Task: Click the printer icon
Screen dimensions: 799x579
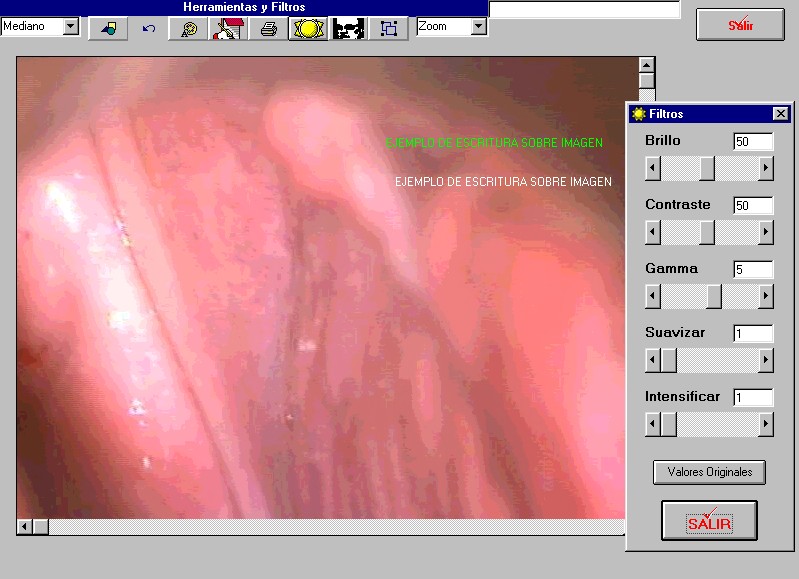Action: (268, 28)
